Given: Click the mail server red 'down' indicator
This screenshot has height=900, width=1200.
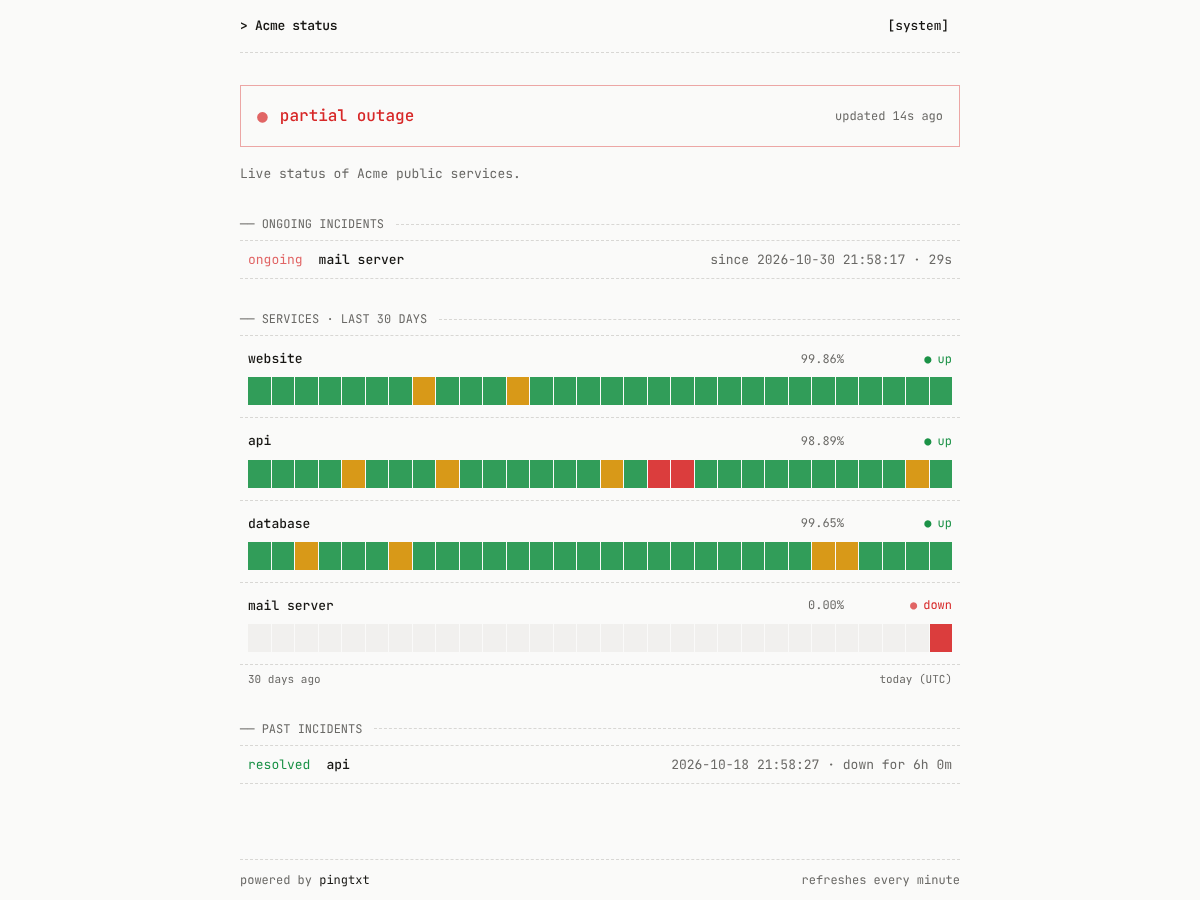Looking at the screenshot, I should 931,605.
